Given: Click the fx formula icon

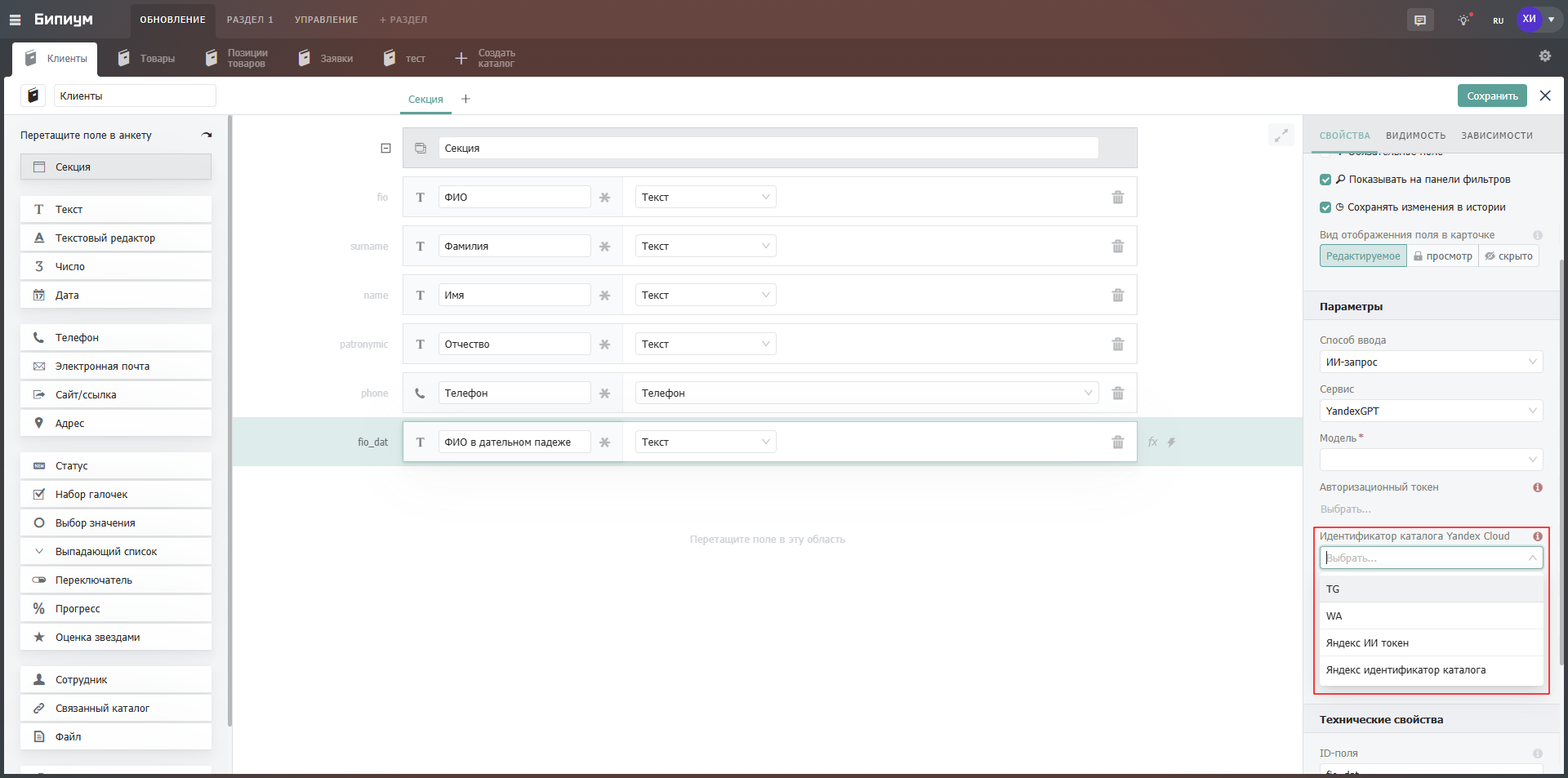Looking at the screenshot, I should click(1152, 442).
